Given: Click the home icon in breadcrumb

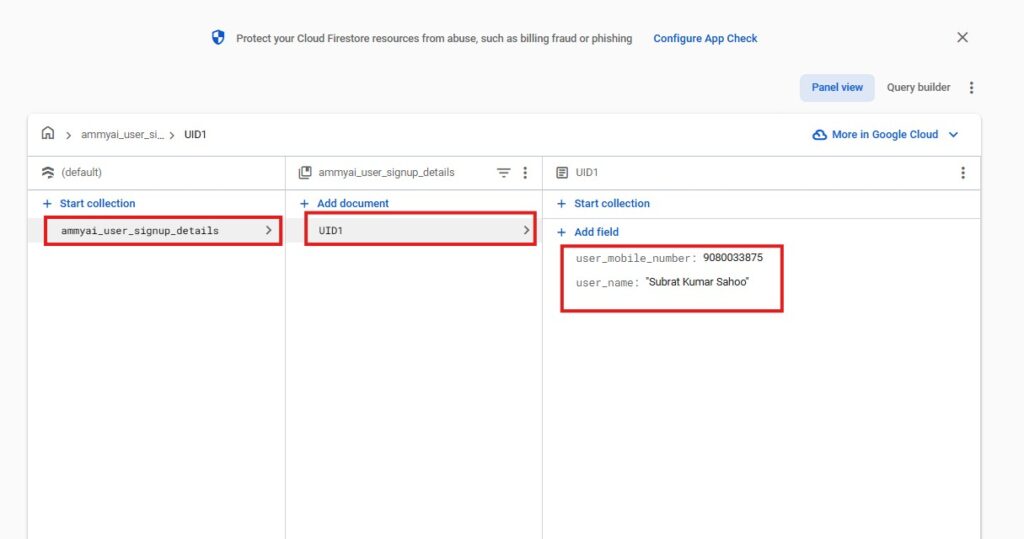Looking at the screenshot, I should pos(48,134).
